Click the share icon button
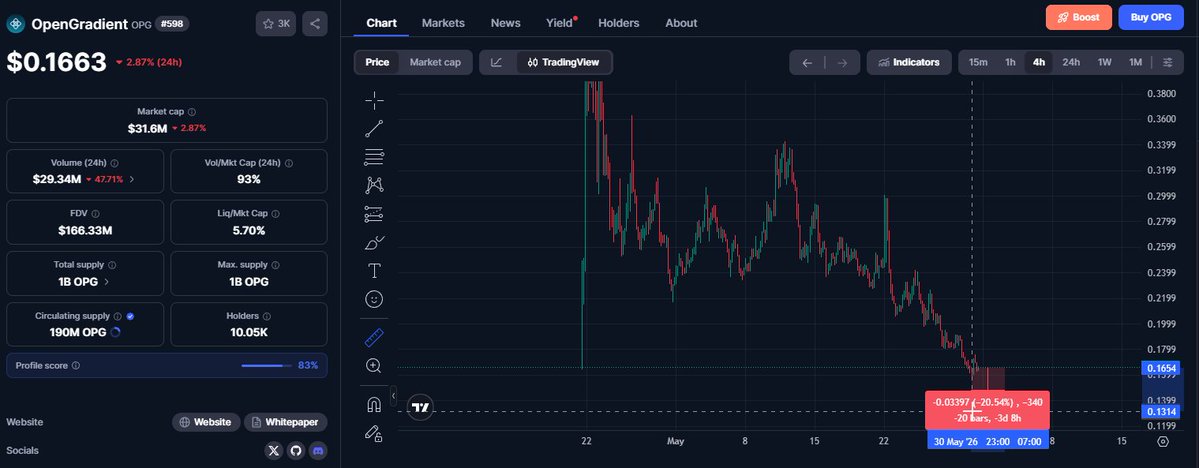The width and height of the screenshot is (1199, 468). pyautogui.click(x=315, y=24)
